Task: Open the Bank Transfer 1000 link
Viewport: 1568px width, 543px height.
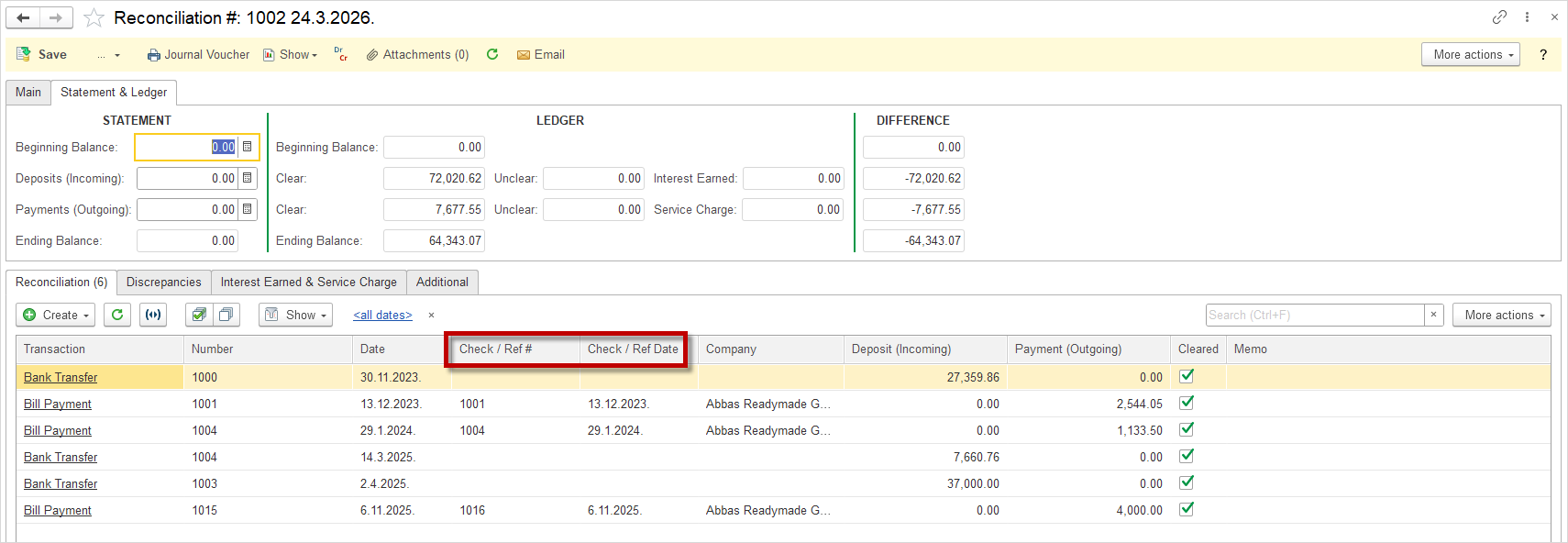Action: pos(61,377)
